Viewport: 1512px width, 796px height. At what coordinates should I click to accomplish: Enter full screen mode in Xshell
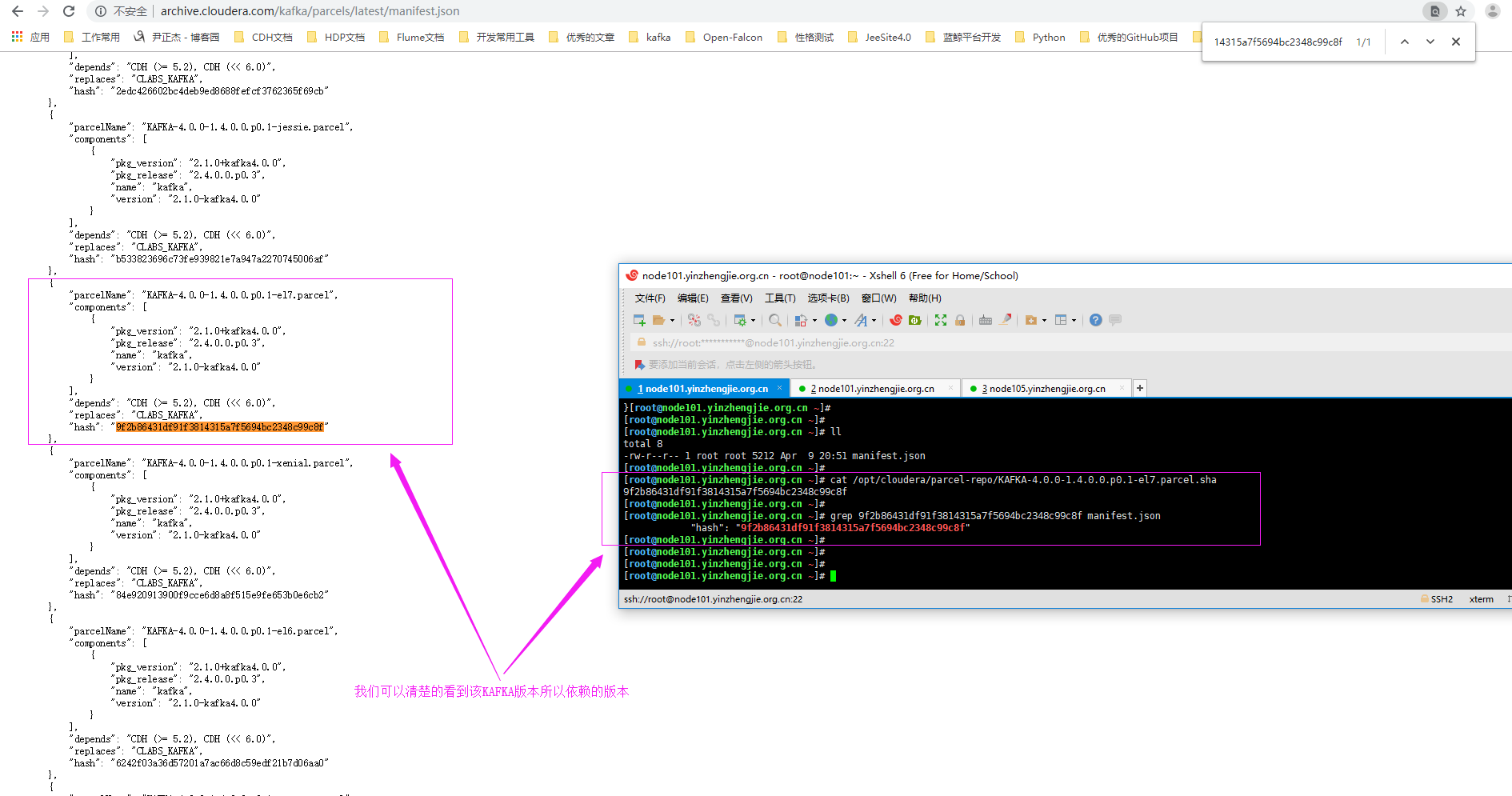(940, 319)
